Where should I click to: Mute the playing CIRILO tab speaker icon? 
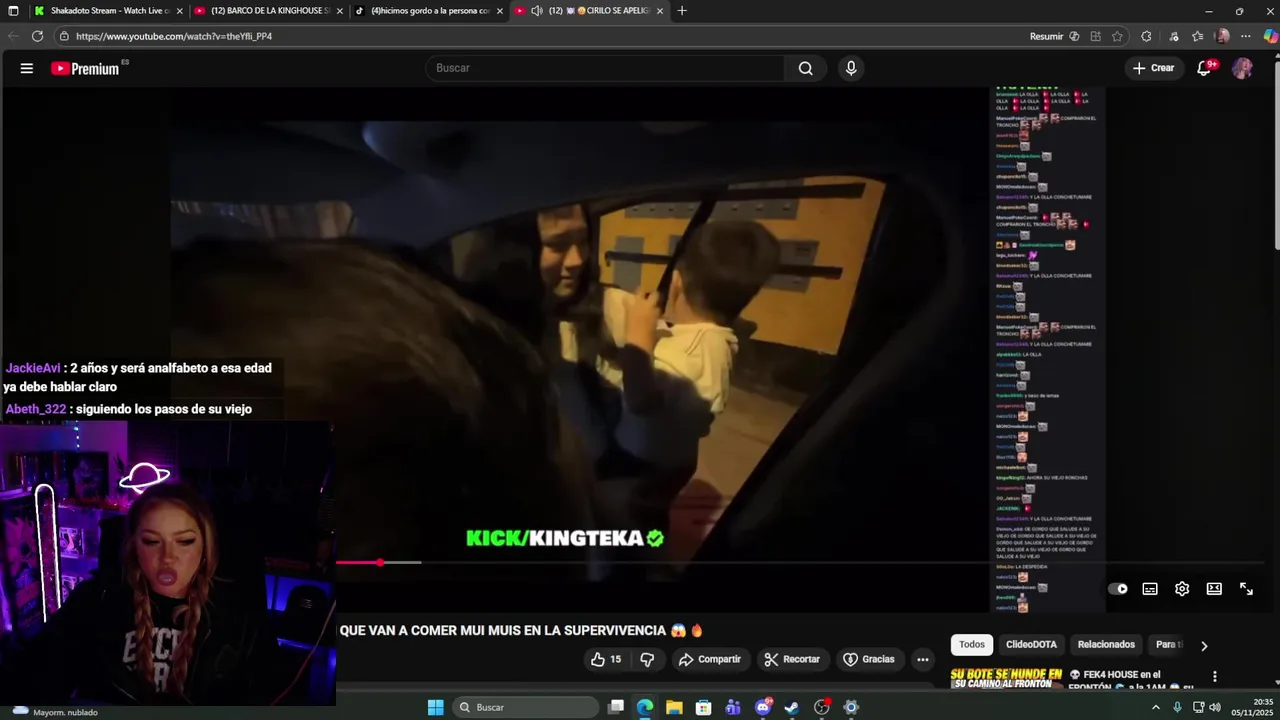click(x=537, y=11)
